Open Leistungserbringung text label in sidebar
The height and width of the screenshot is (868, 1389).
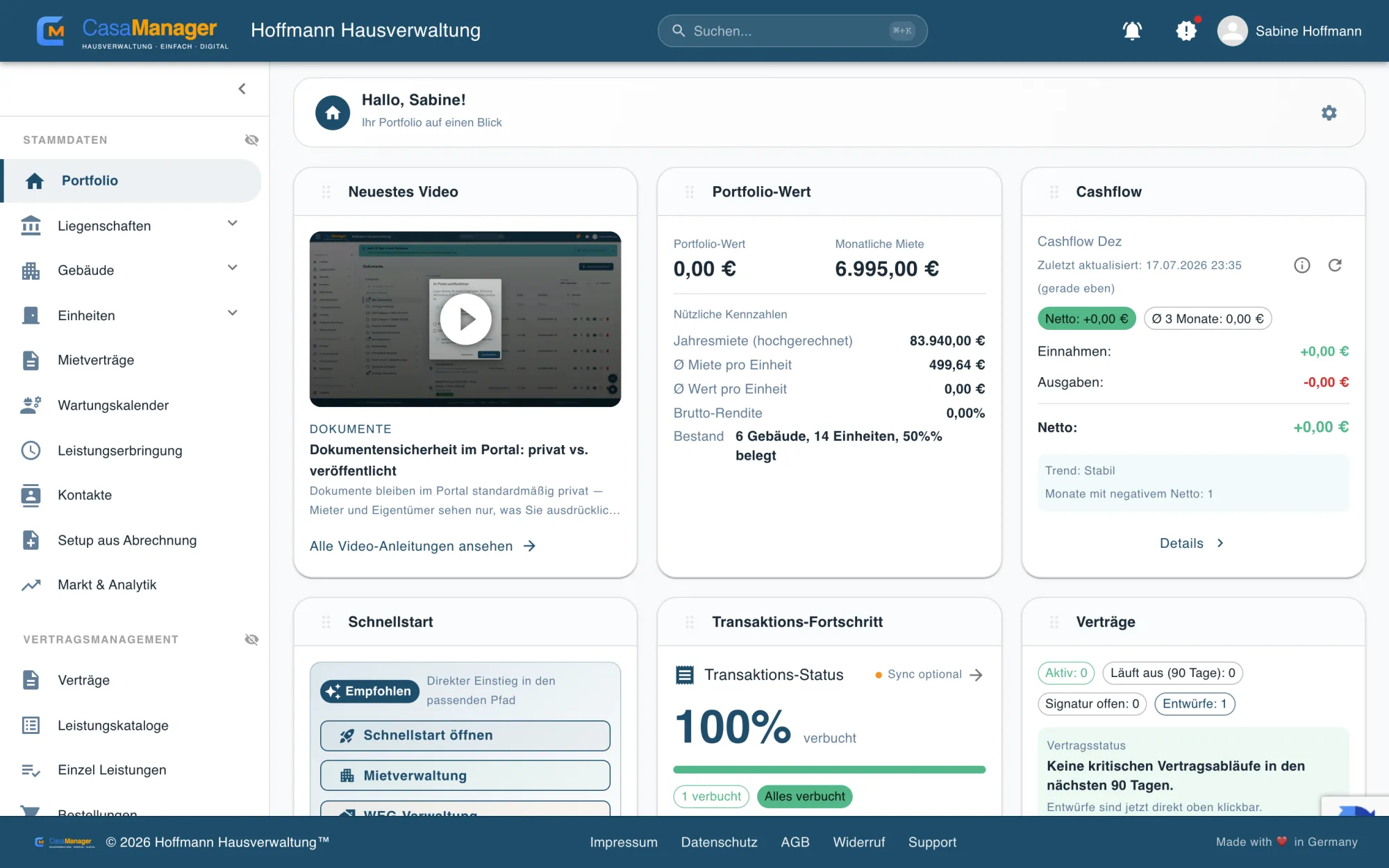(120, 451)
